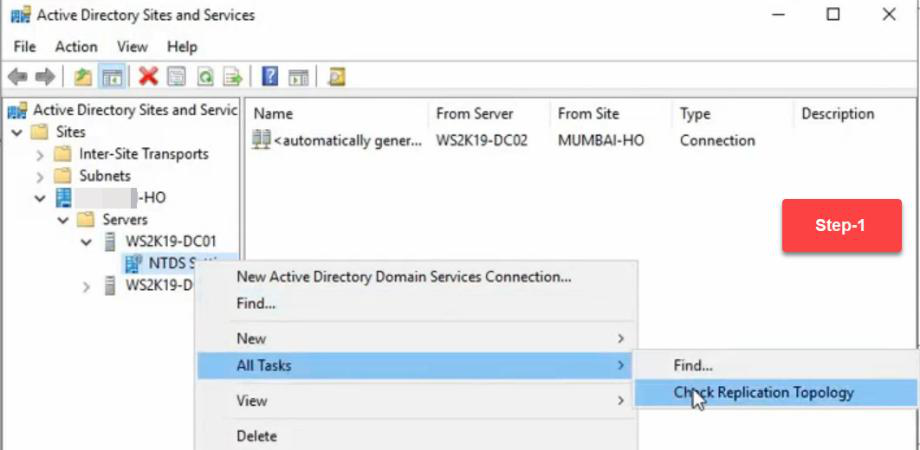Image resolution: width=920 pixels, height=450 pixels.
Task: Click the Export List toolbar icon
Action: tap(233, 76)
